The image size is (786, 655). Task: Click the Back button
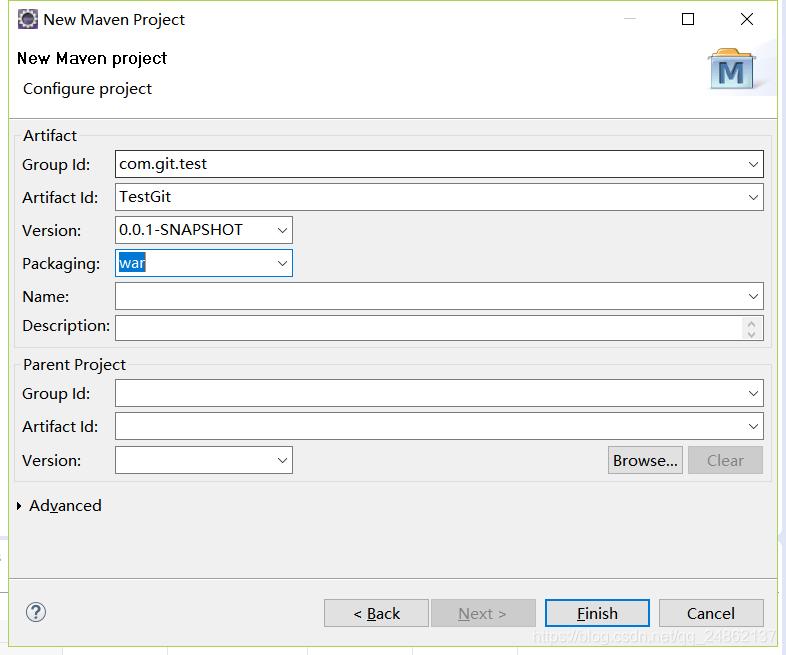point(376,613)
